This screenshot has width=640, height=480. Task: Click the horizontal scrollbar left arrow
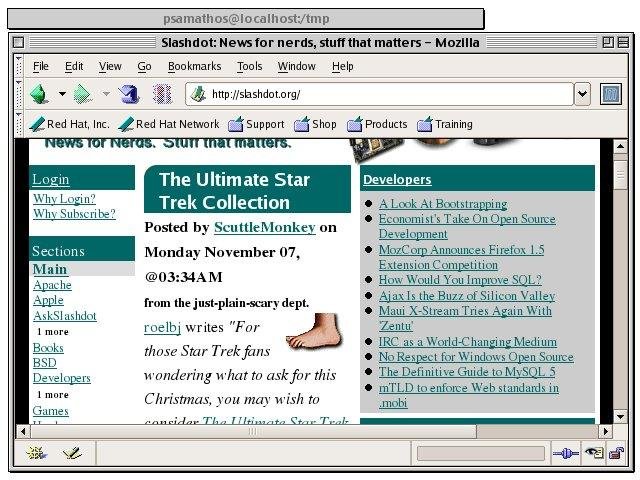pyautogui.click(x=23, y=431)
